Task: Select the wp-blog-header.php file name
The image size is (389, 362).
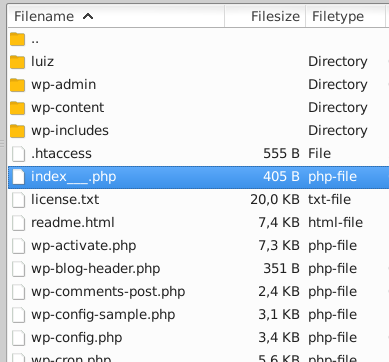Action: tap(96, 269)
